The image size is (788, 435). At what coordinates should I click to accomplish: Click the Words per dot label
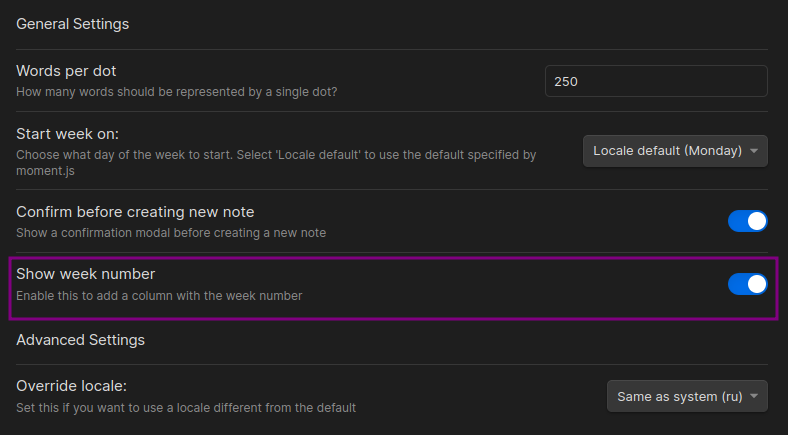[66, 71]
